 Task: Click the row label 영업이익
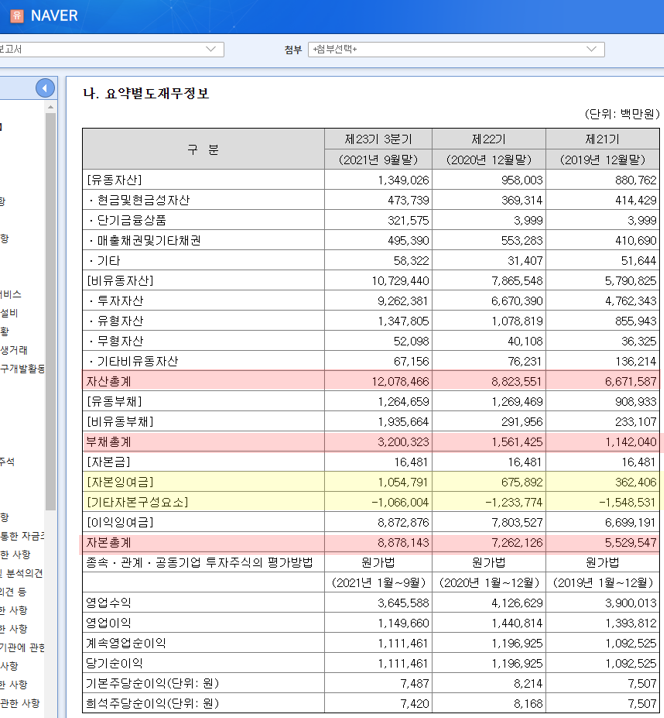click(x=109, y=623)
